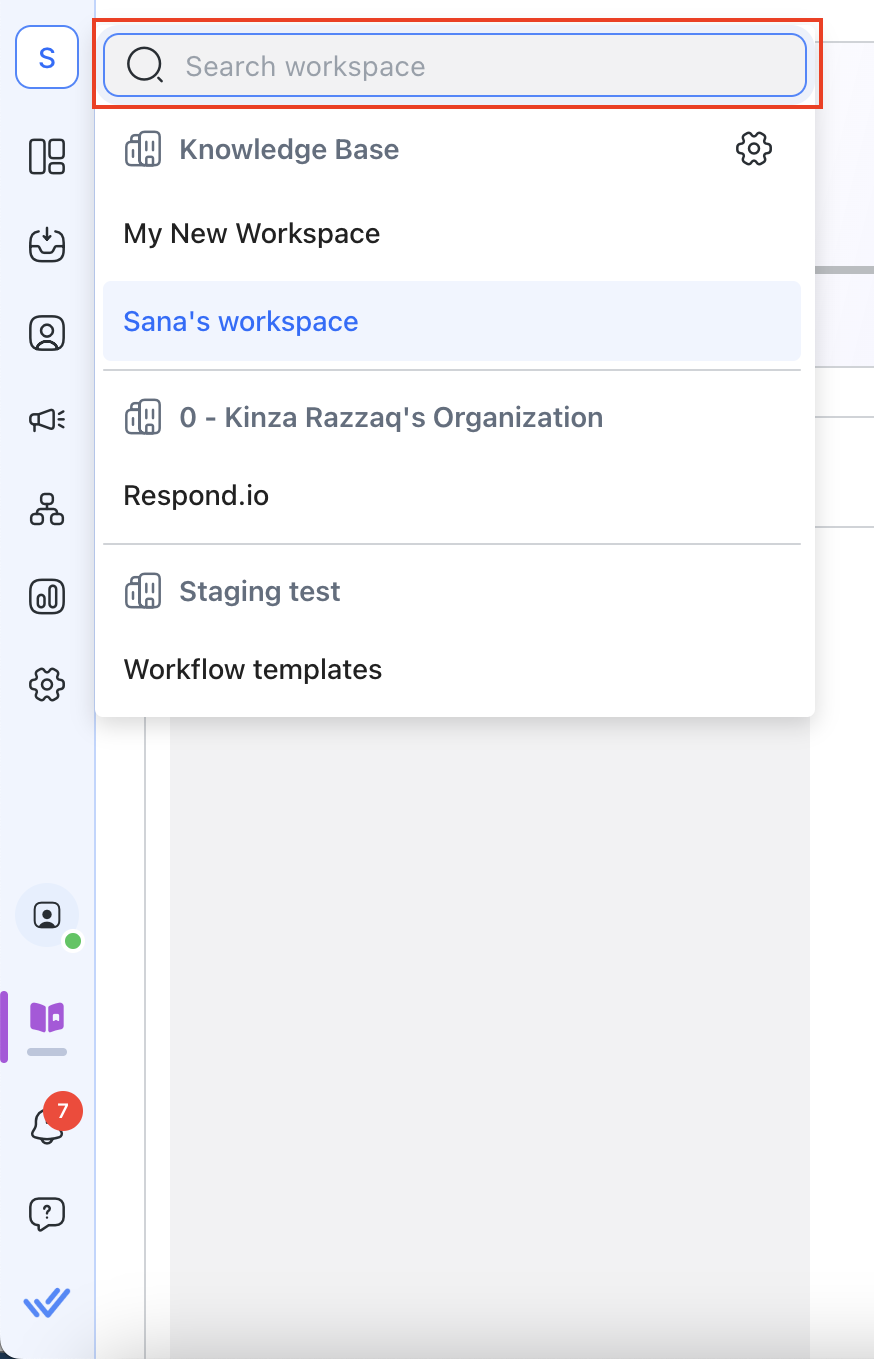
Task: Switch to Respond.io workspace
Action: [196, 496]
